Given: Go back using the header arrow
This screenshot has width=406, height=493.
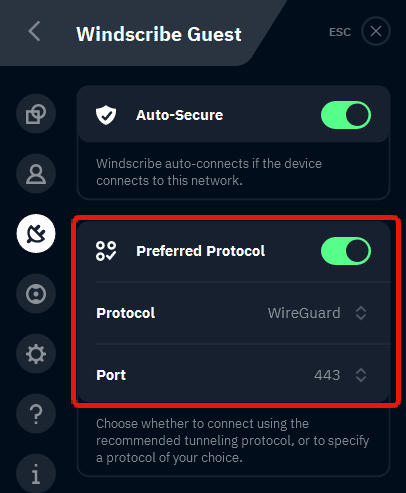Looking at the screenshot, I should click(34, 31).
